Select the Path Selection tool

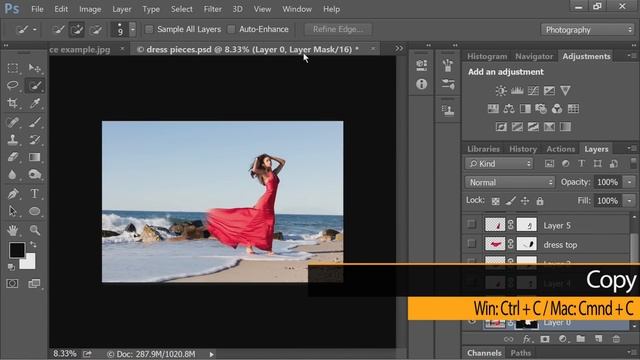pos(13,211)
